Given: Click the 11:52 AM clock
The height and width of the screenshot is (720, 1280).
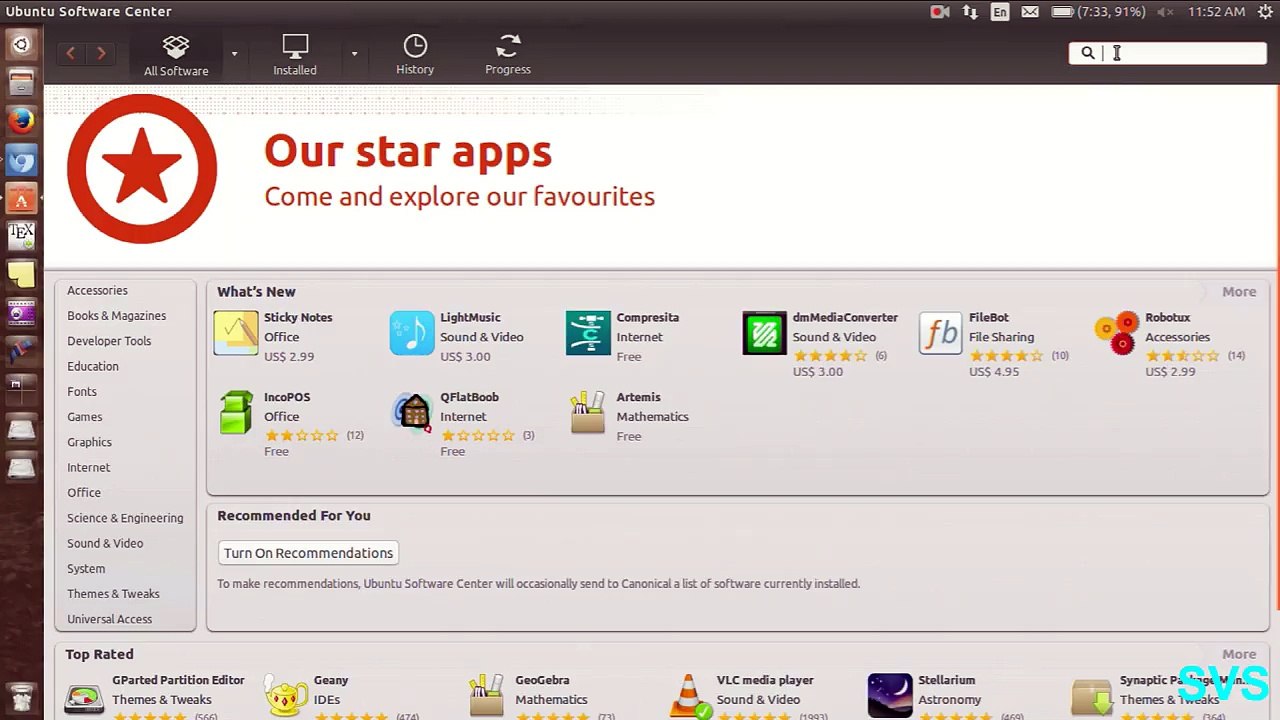Looking at the screenshot, I should tap(1216, 12).
